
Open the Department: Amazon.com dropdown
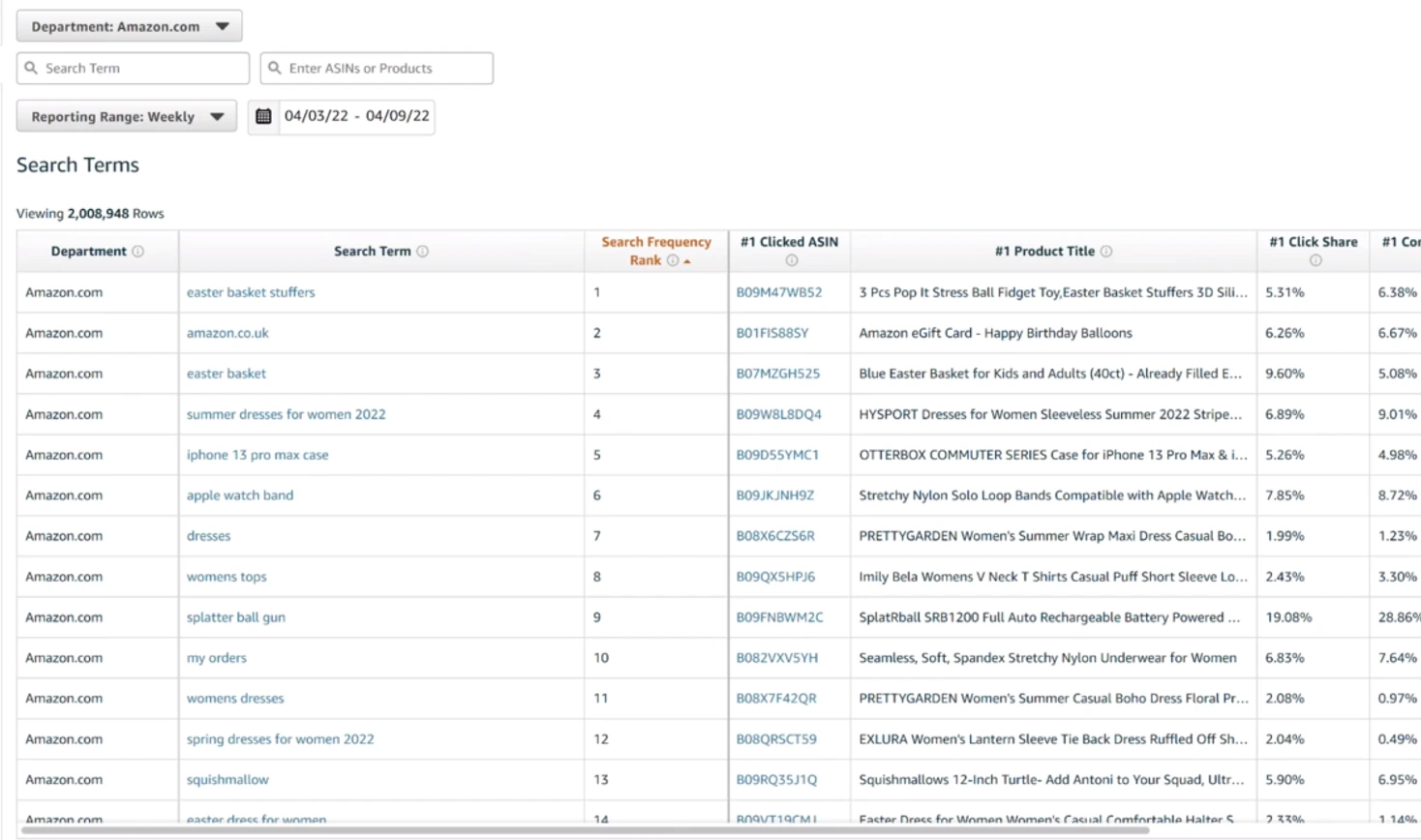click(x=130, y=26)
